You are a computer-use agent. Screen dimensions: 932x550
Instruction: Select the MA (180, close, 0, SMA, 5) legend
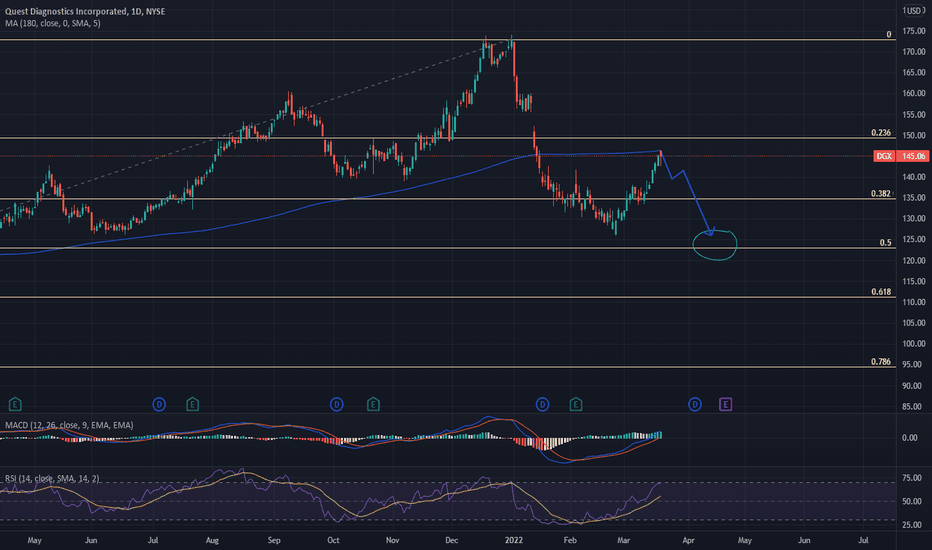point(52,23)
